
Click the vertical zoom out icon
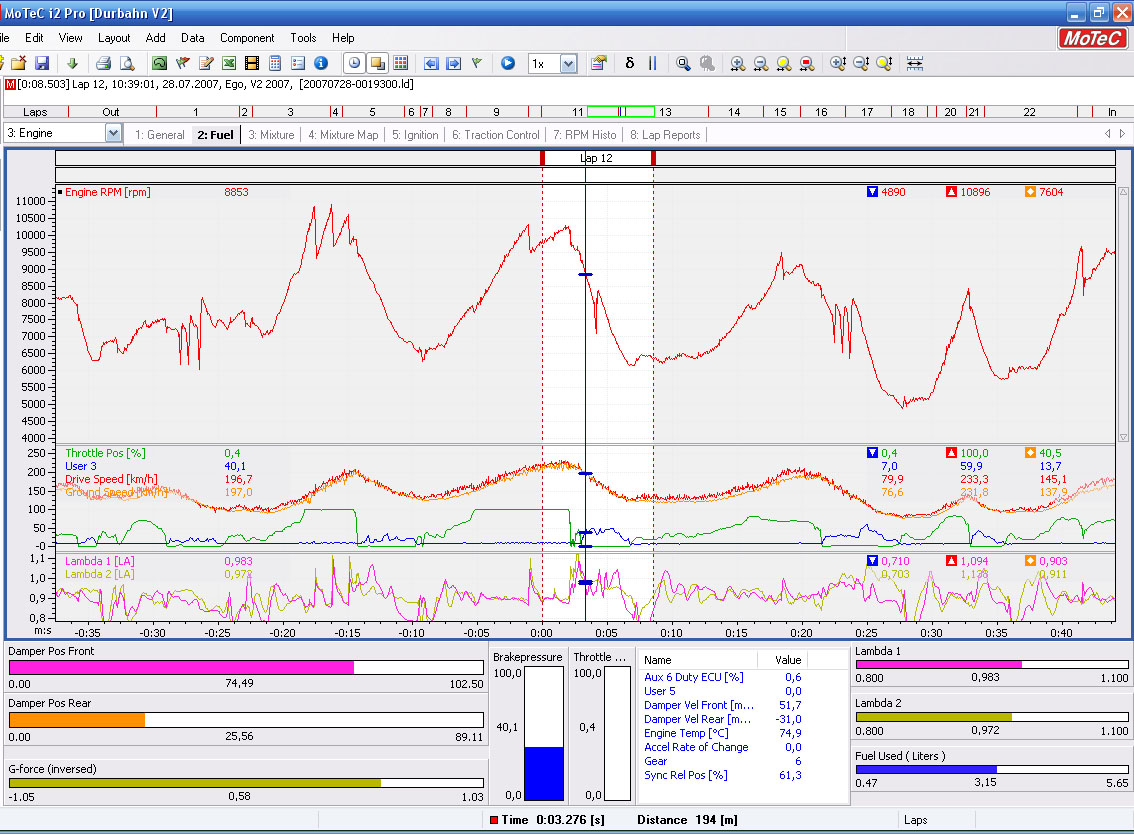[x=861, y=64]
